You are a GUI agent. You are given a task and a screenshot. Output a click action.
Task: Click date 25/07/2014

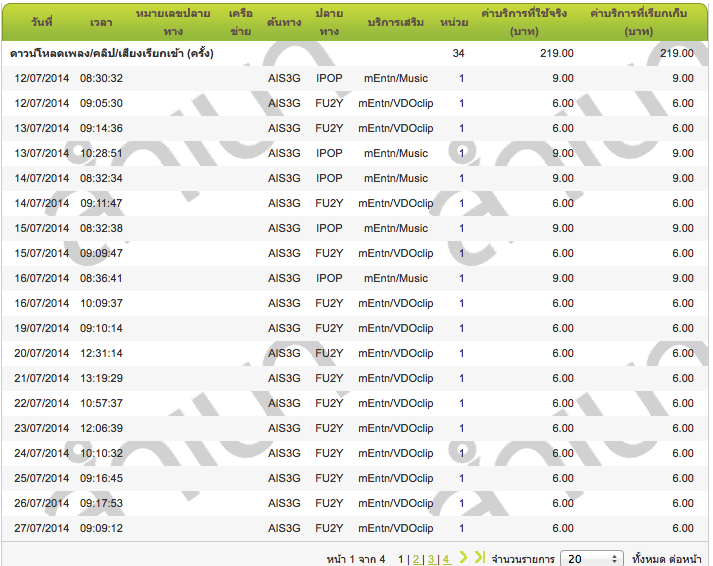41,478
